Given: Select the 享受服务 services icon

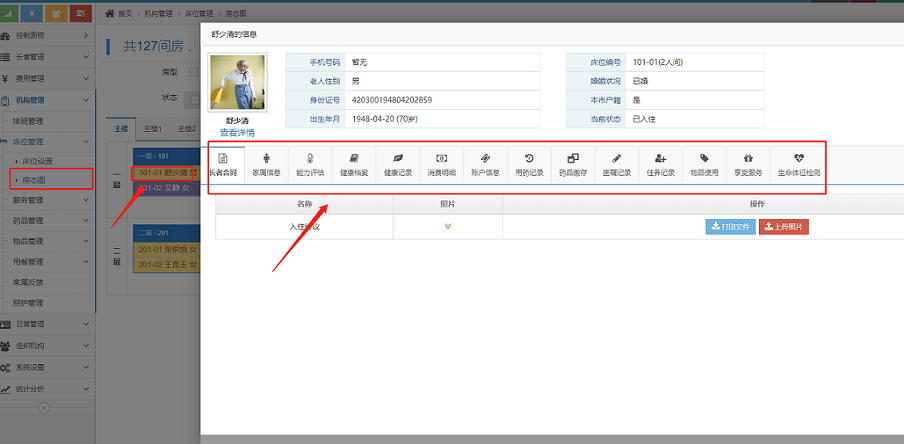Looking at the screenshot, I should [748, 165].
